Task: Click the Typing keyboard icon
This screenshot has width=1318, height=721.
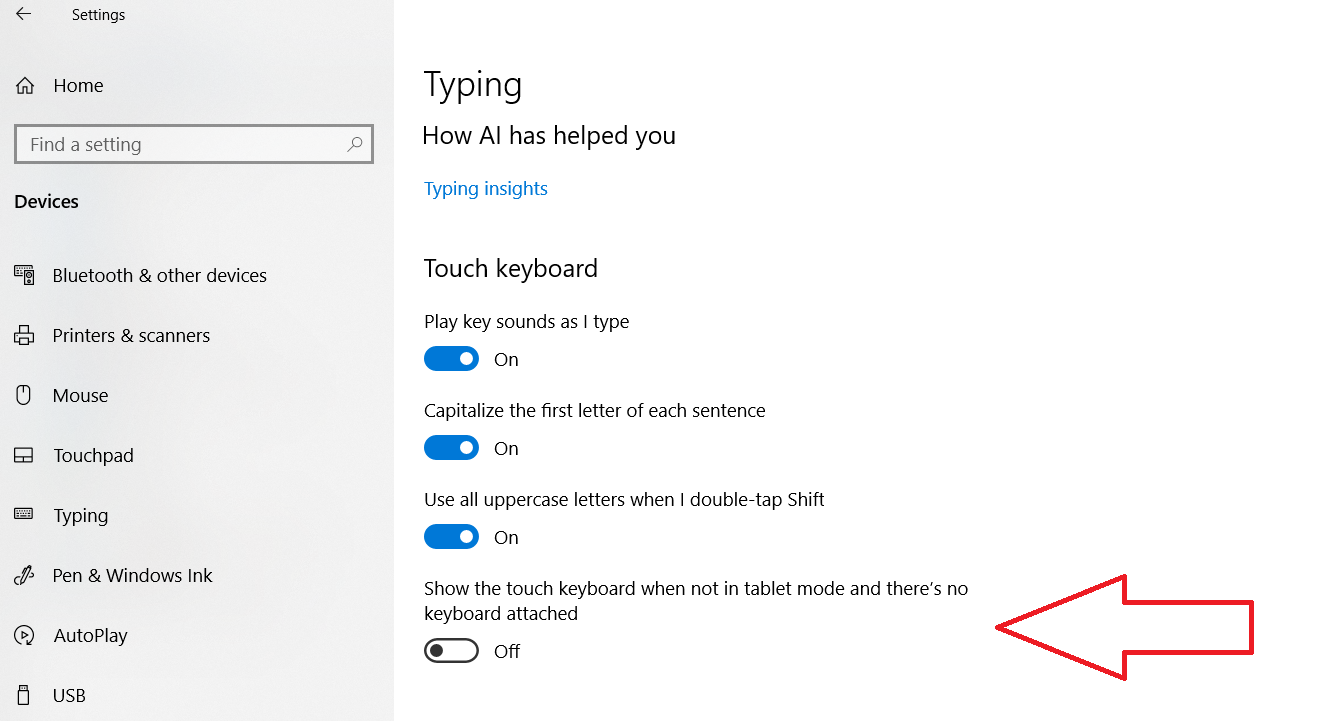Action: click(23, 515)
